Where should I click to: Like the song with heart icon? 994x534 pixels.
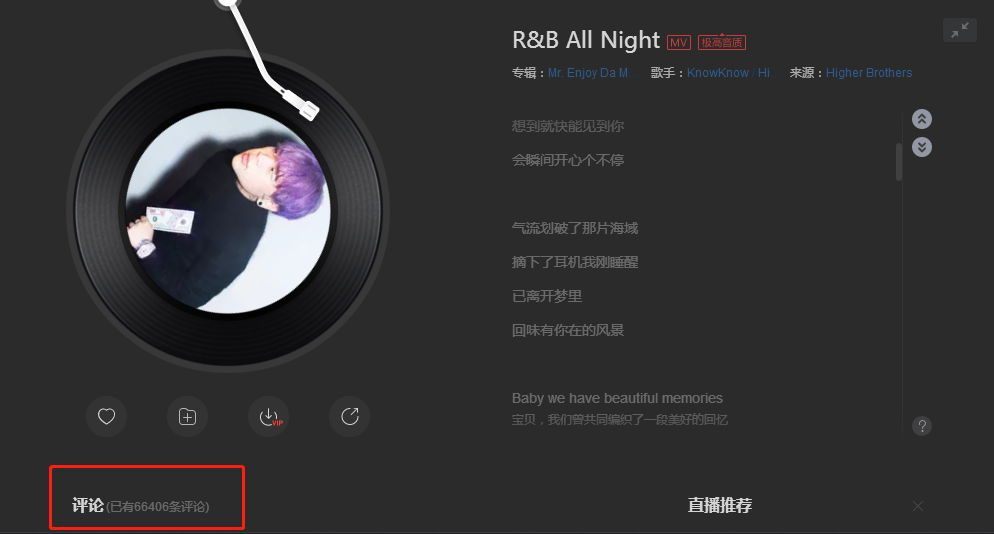106,417
